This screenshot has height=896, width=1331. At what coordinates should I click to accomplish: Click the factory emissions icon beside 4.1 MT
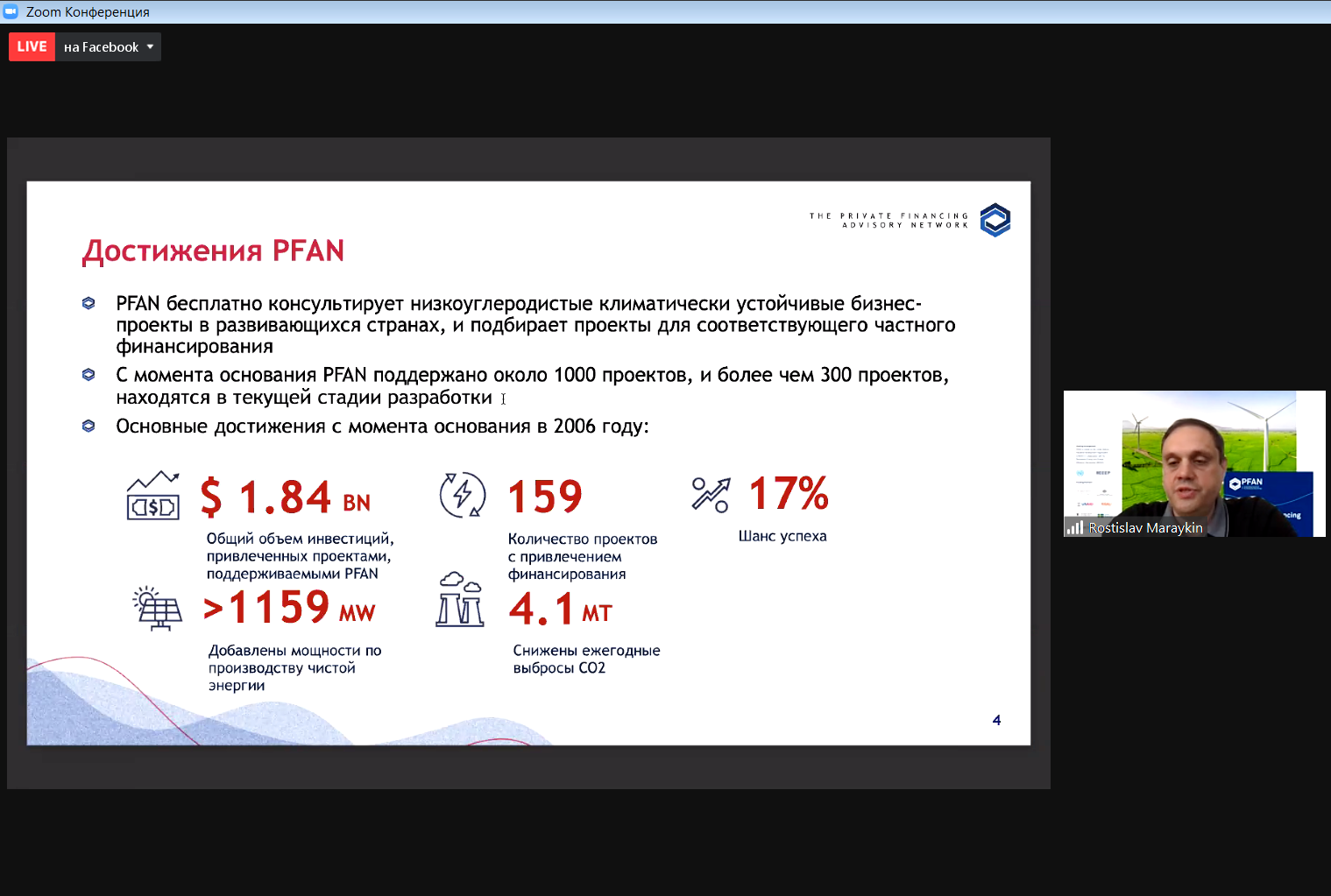click(460, 600)
